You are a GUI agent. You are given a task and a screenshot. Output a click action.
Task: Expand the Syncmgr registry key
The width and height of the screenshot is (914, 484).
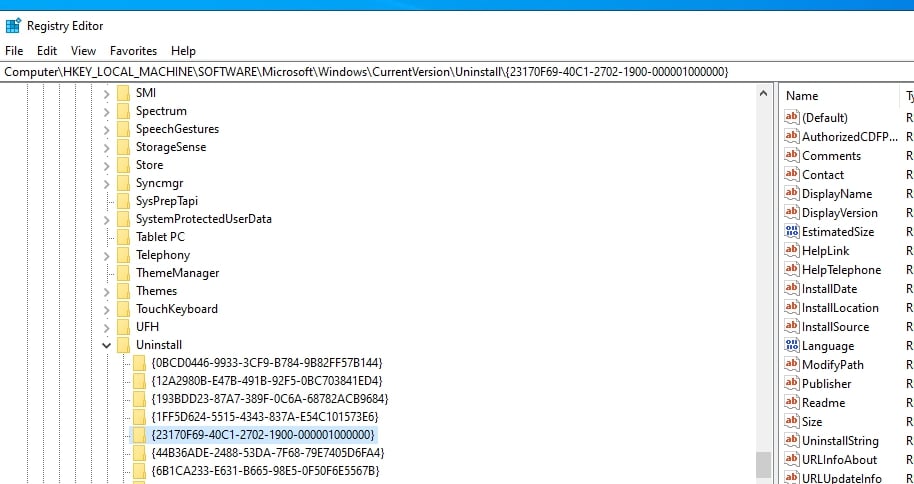pyautogui.click(x=107, y=183)
